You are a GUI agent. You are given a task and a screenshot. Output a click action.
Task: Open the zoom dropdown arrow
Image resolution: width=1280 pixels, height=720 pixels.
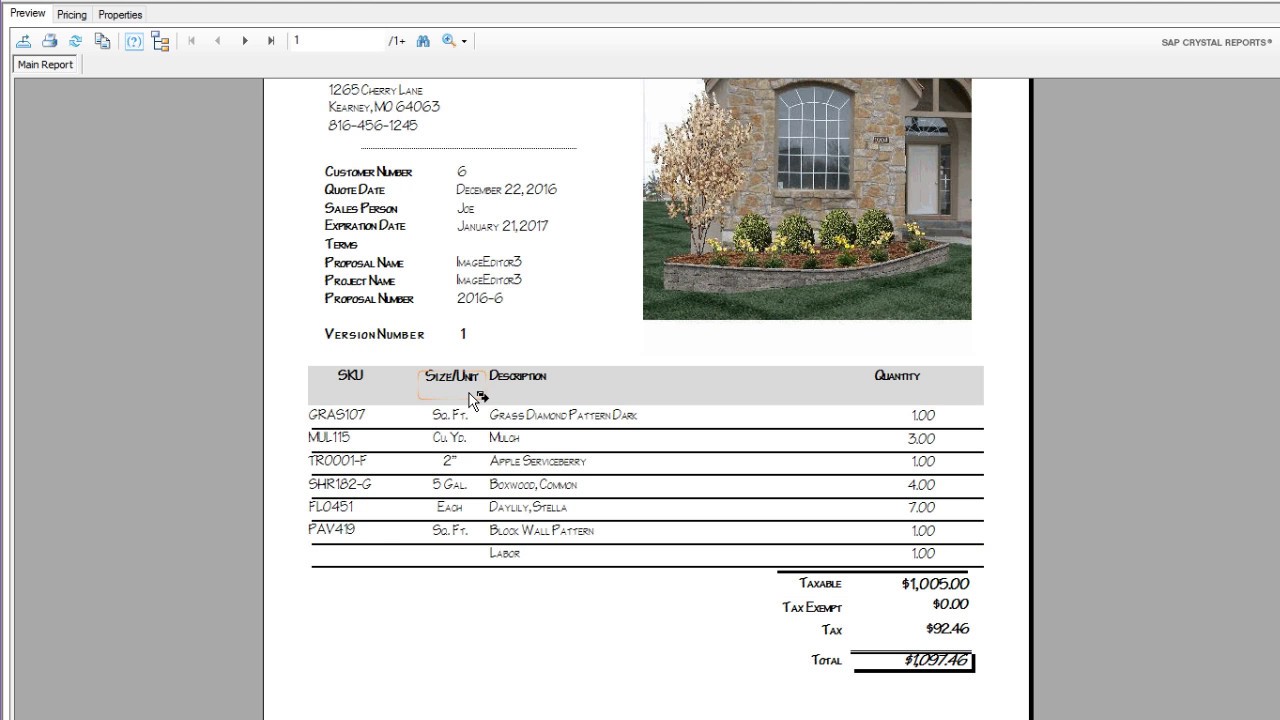click(x=464, y=42)
